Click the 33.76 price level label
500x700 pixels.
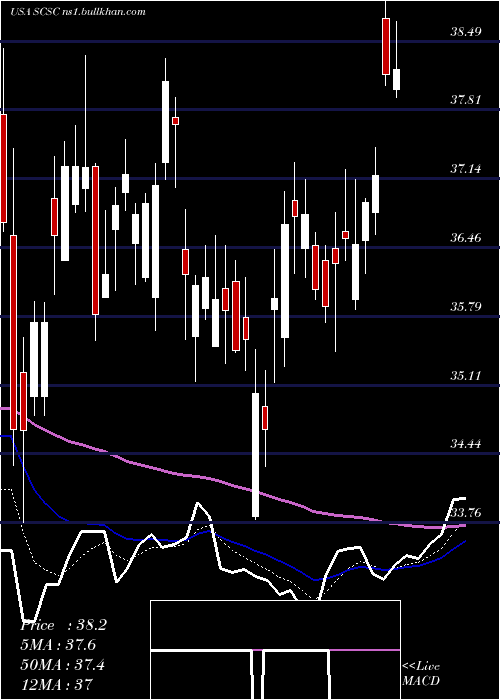coord(465,512)
